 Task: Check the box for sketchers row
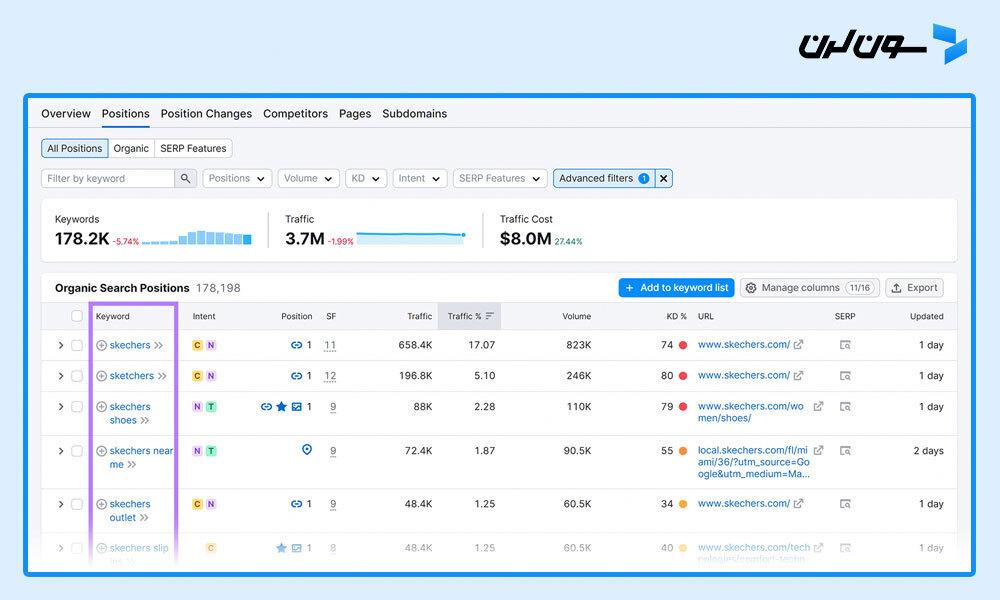pyautogui.click(x=77, y=376)
